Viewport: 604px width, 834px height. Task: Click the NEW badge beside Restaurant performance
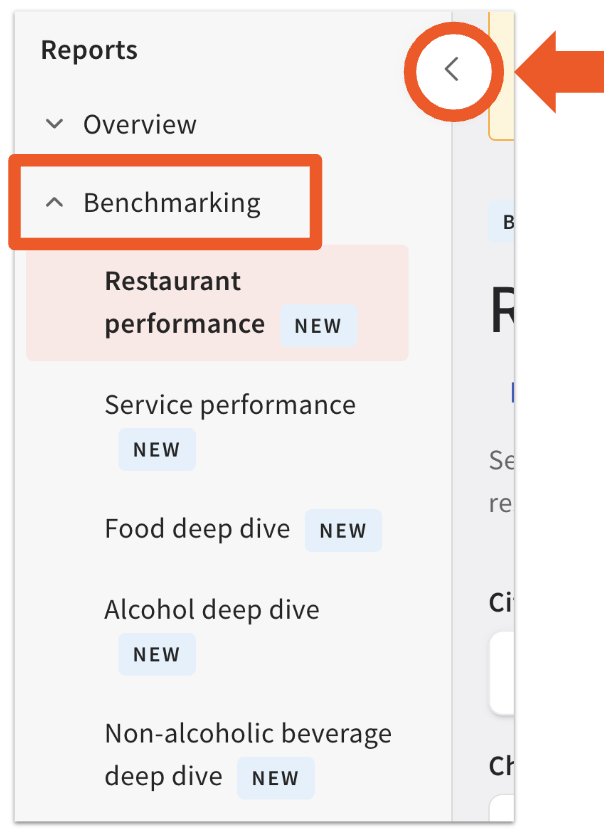pos(318,326)
